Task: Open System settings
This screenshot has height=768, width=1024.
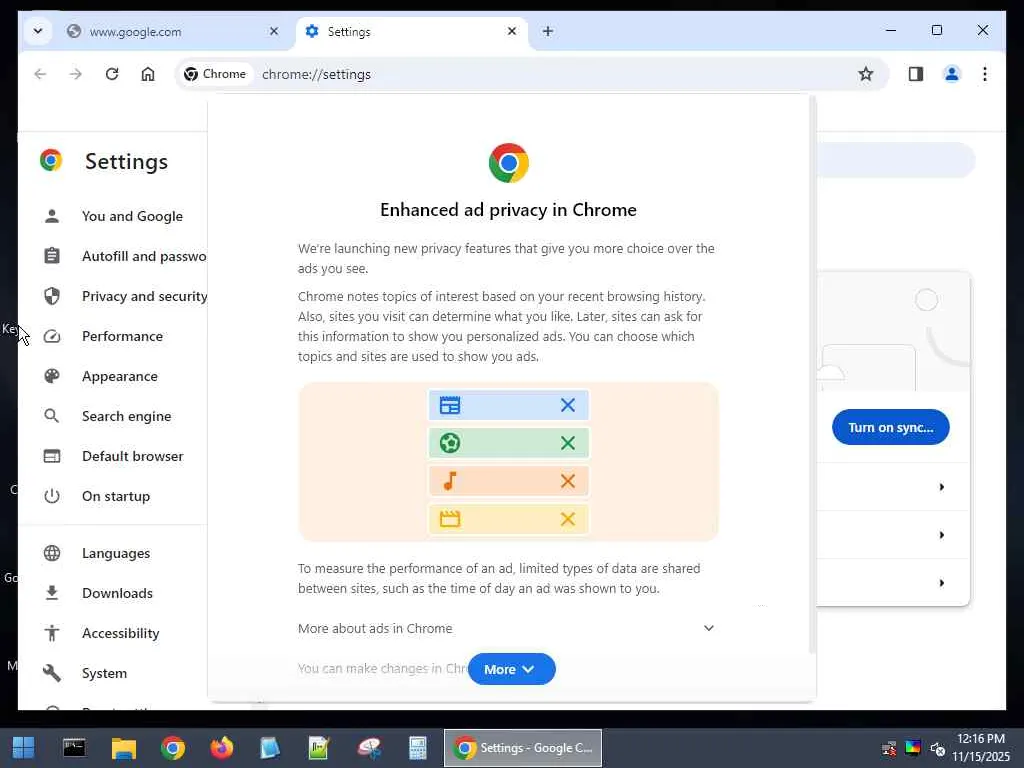Action: point(104,673)
